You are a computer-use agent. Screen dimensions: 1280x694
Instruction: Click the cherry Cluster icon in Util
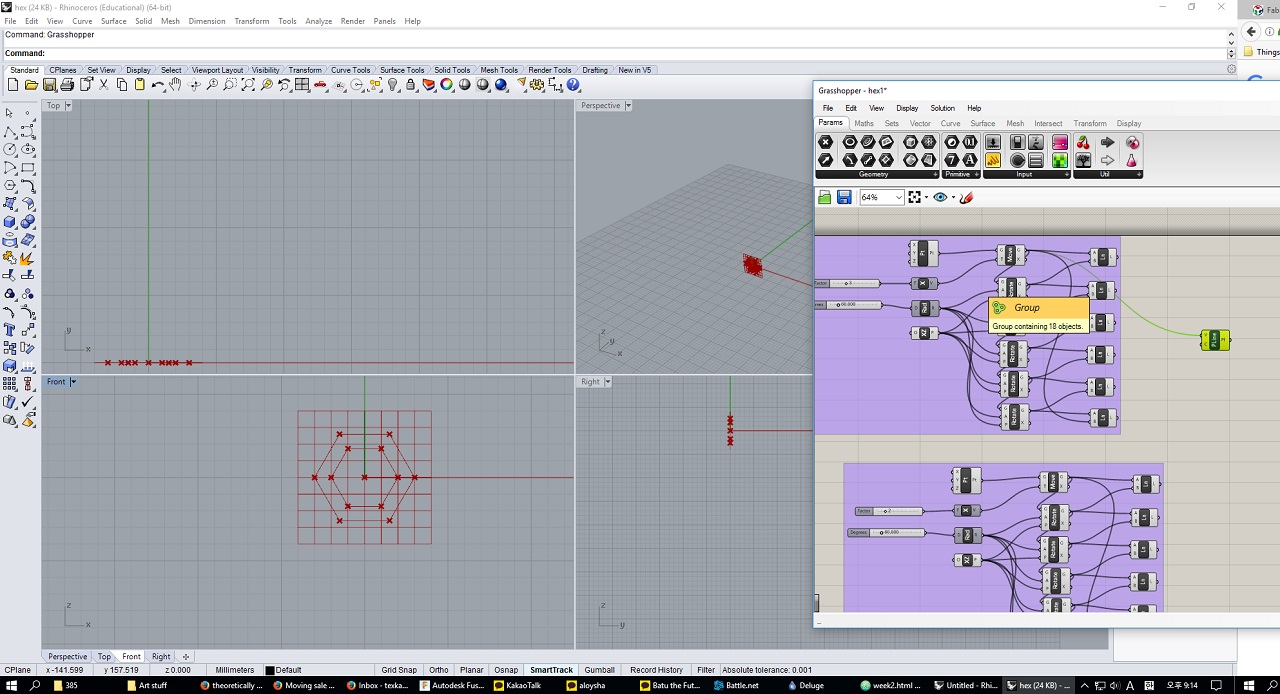pos(1083,142)
